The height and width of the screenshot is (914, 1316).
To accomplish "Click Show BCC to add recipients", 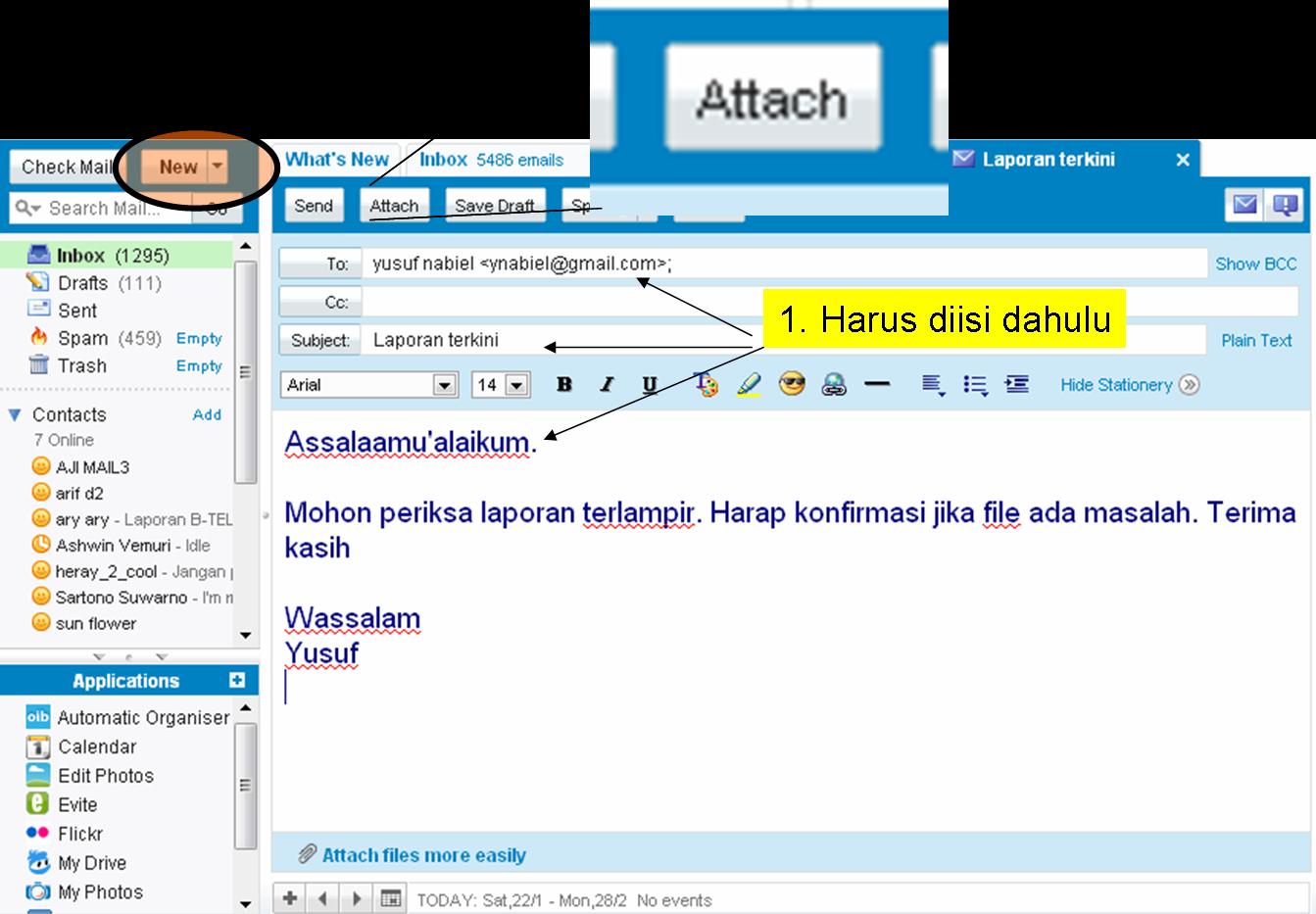I will pyautogui.click(x=1255, y=264).
